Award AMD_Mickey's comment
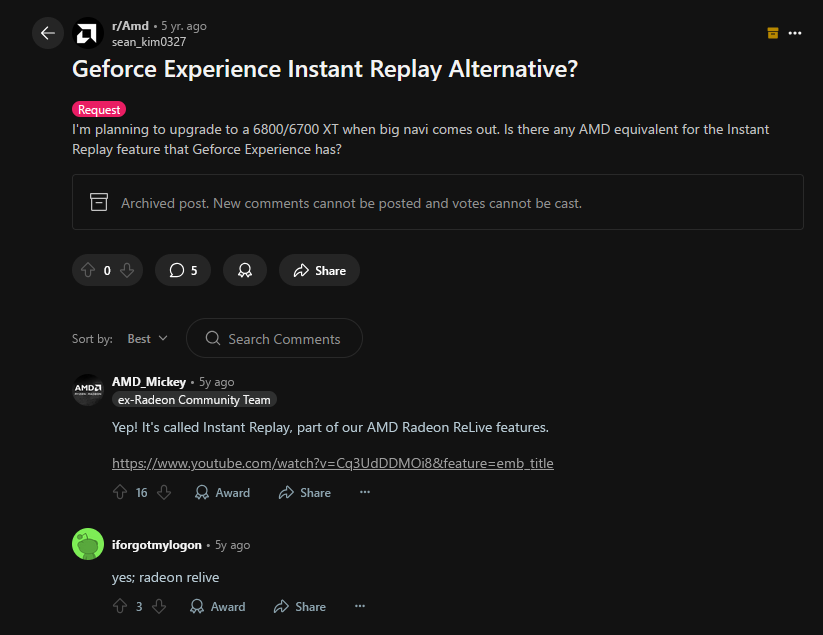Image resolution: width=823 pixels, height=635 pixels. point(223,492)
